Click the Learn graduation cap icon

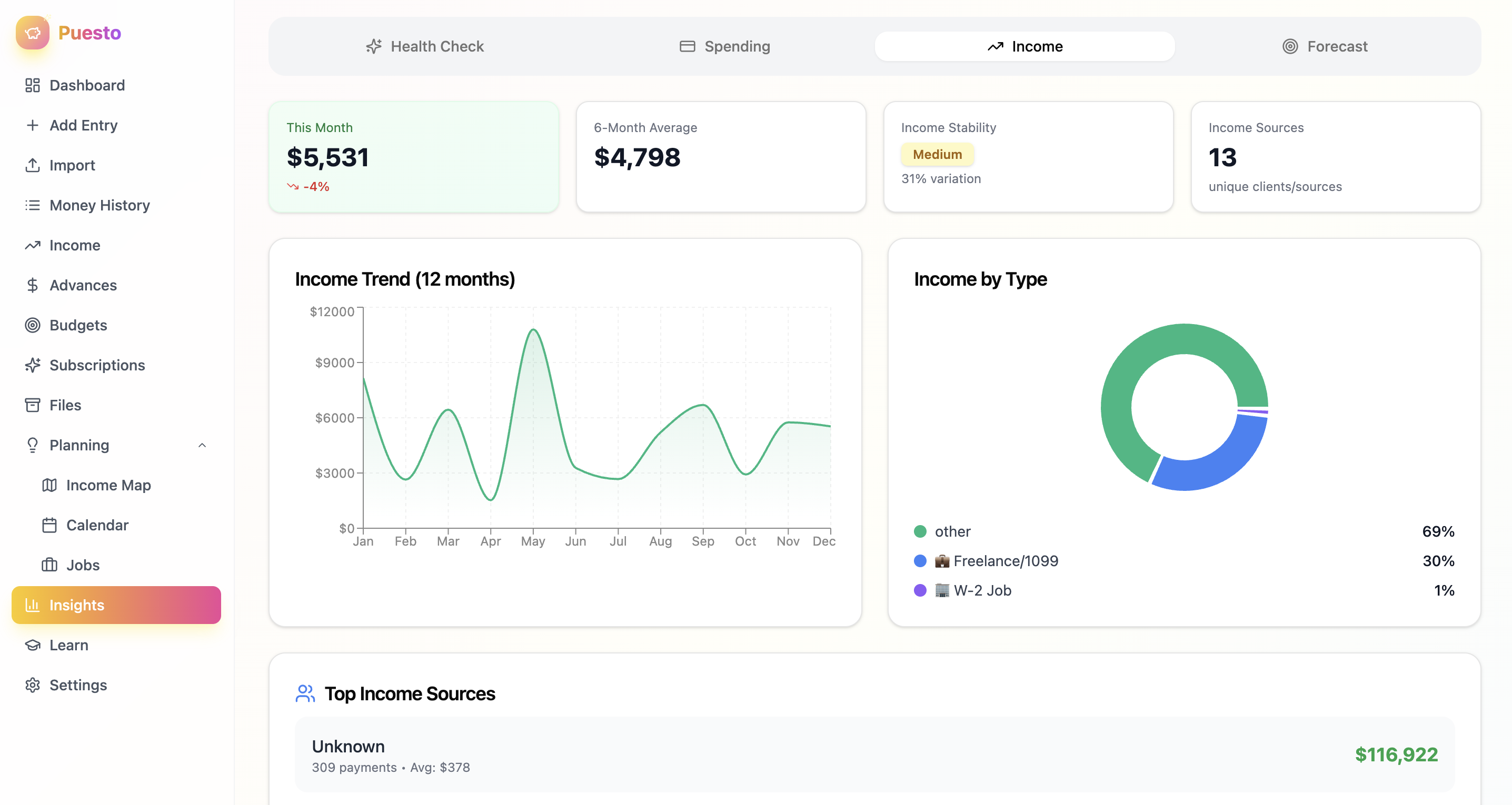pyautogui.click(x=32, y=645)
